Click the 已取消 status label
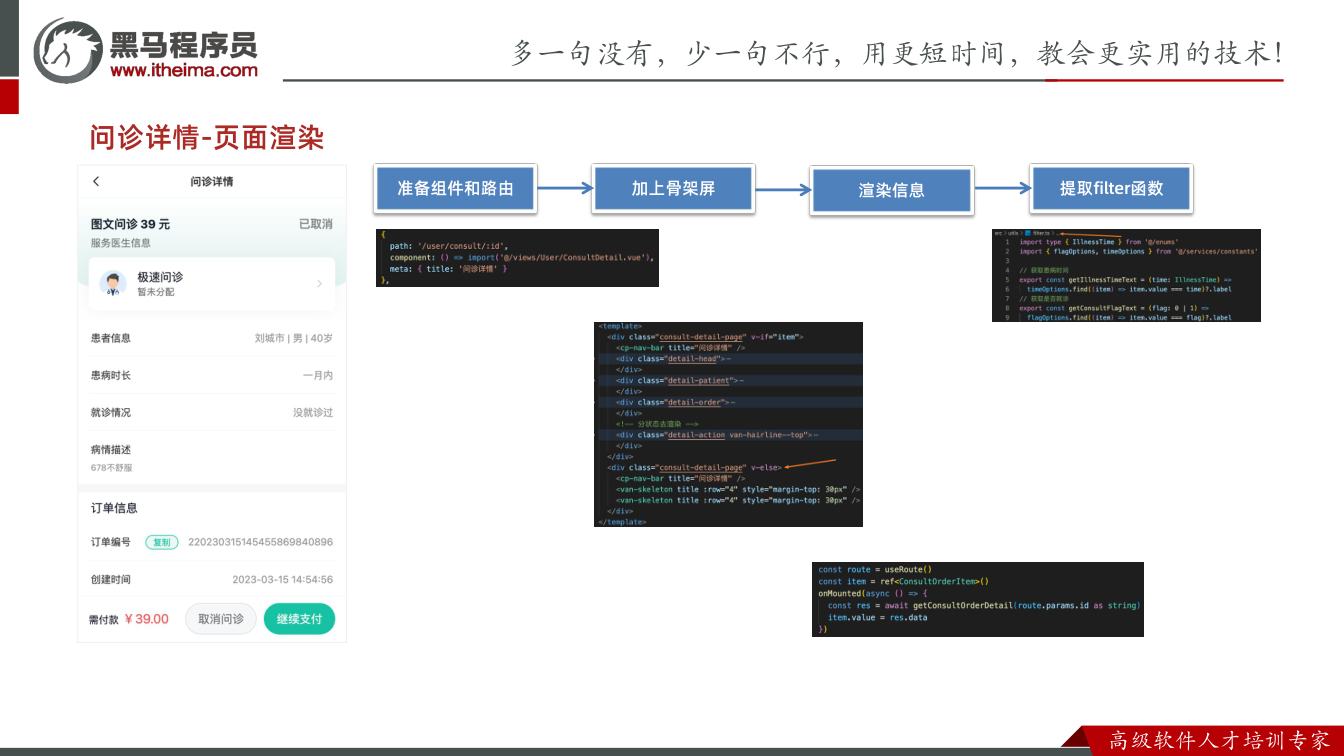 (316, 224)
